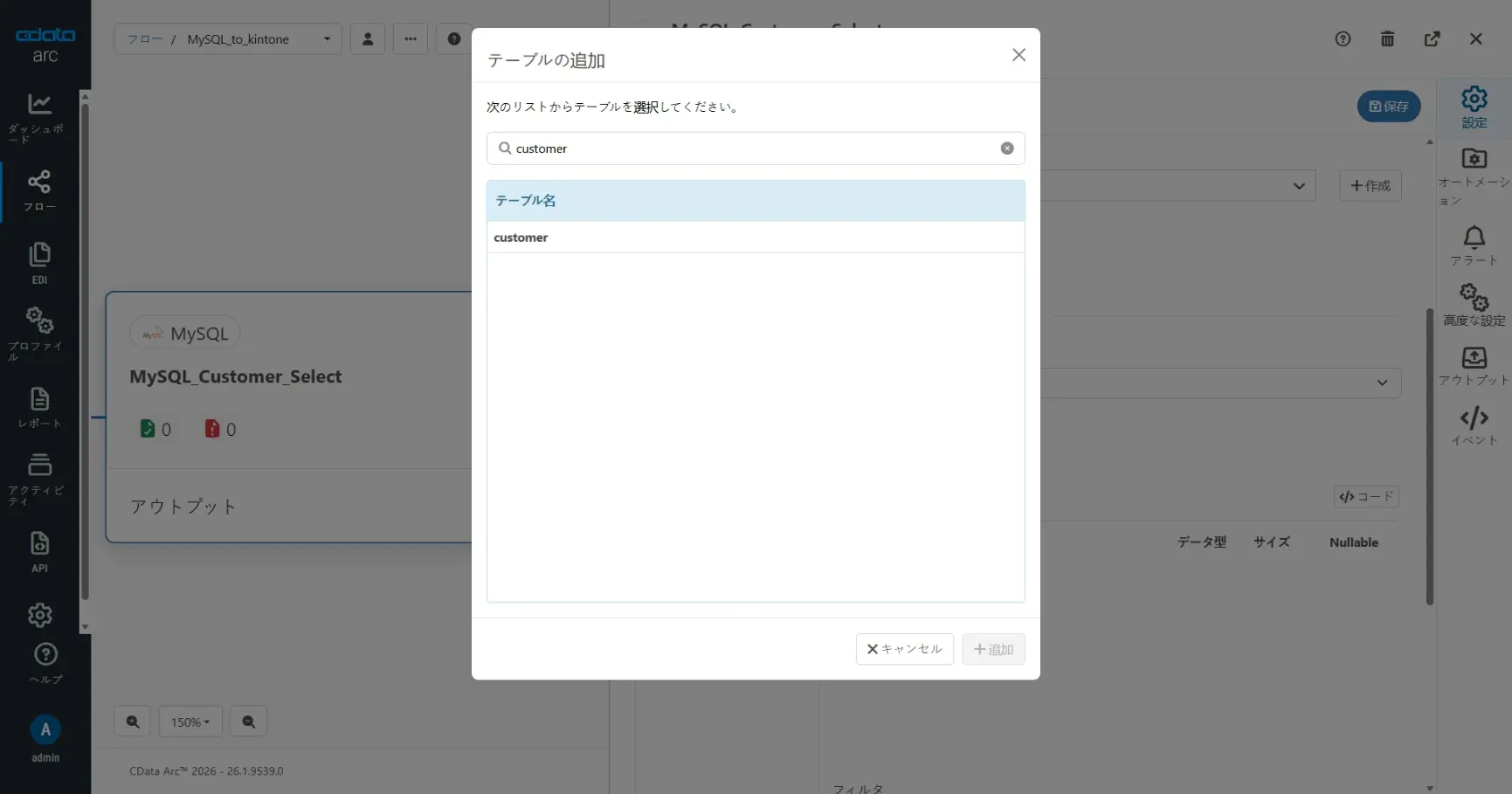
Task: Save connector settings with 保存
Action: pyautogui.click(x=1388, y=106)
